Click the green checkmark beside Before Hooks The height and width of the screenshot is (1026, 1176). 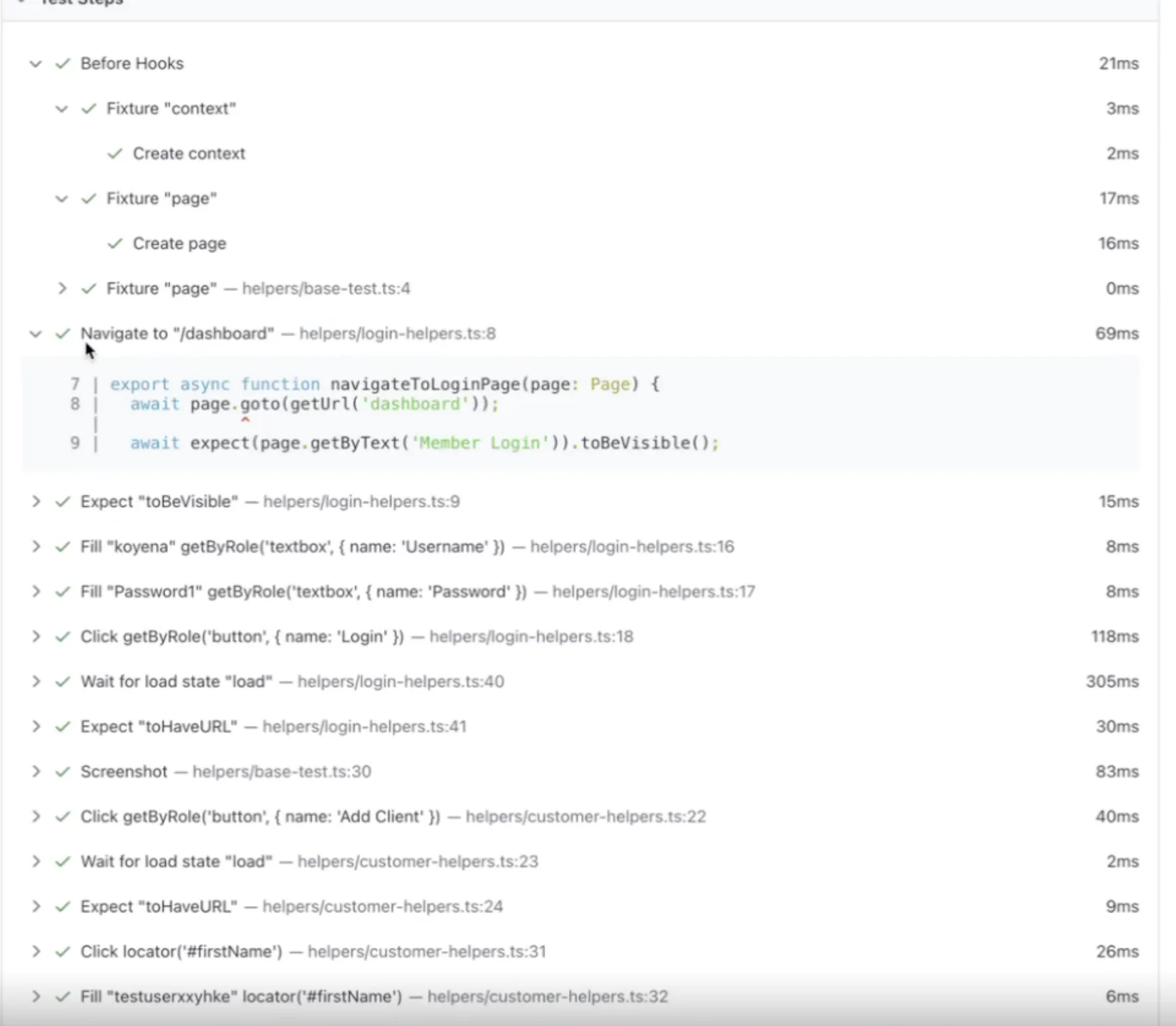63,63
